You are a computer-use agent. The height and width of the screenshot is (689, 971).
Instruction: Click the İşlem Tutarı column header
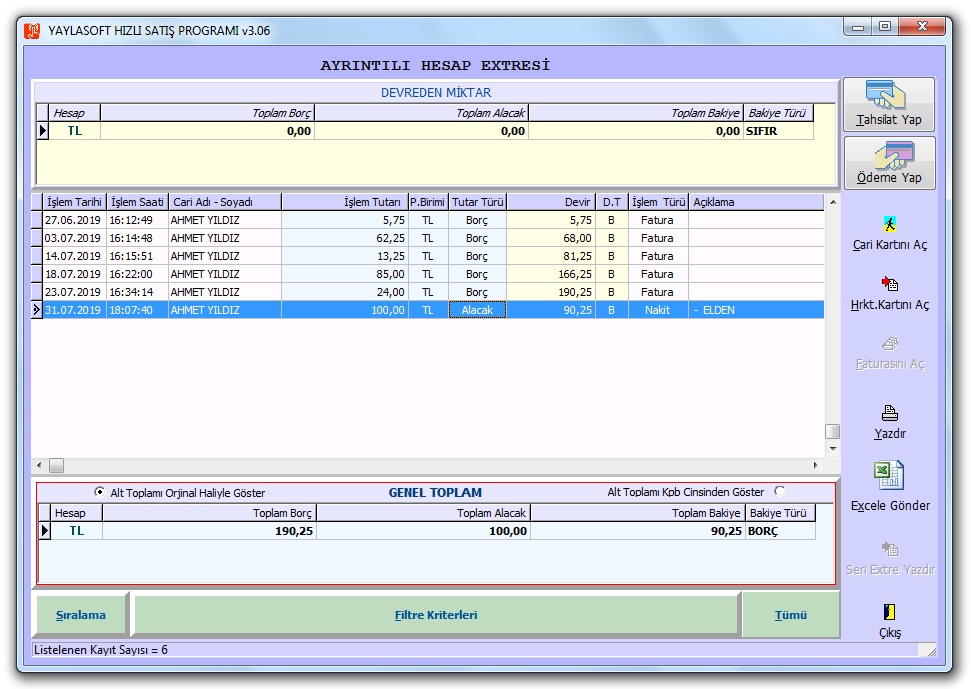point(345,202)
